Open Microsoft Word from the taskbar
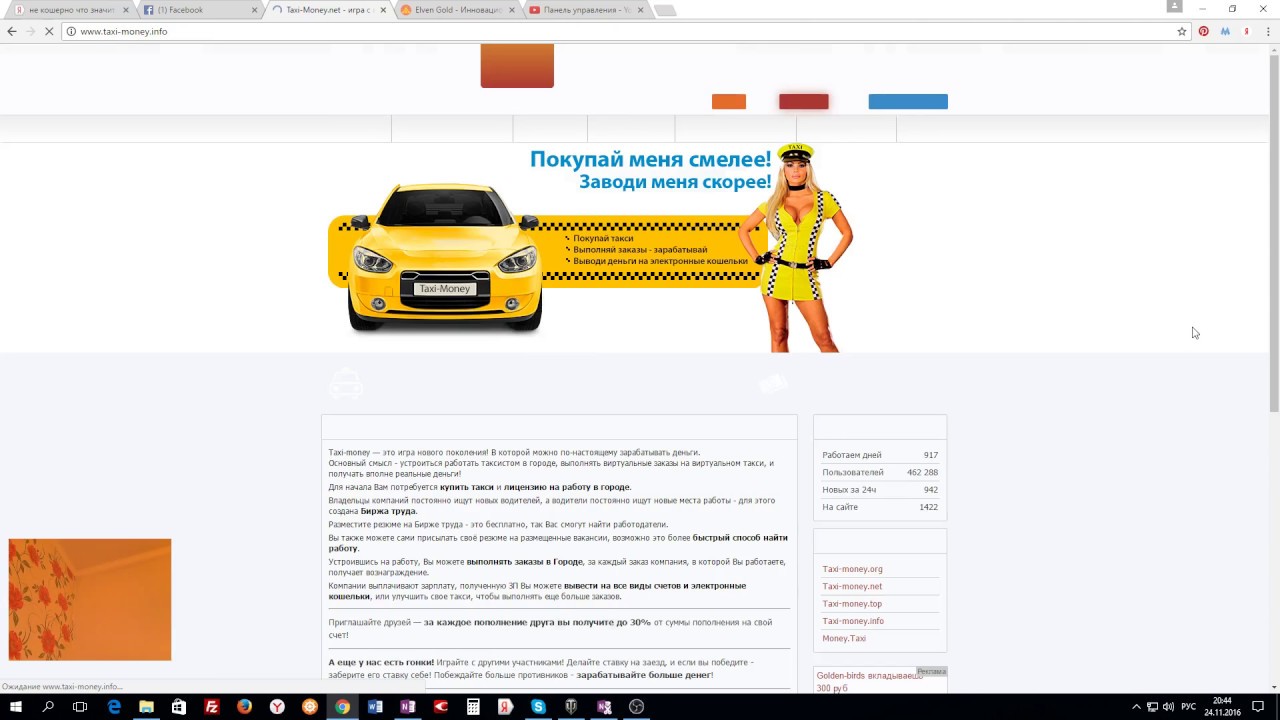This screenshot has width=1280, height=720. tap(375, 707)
